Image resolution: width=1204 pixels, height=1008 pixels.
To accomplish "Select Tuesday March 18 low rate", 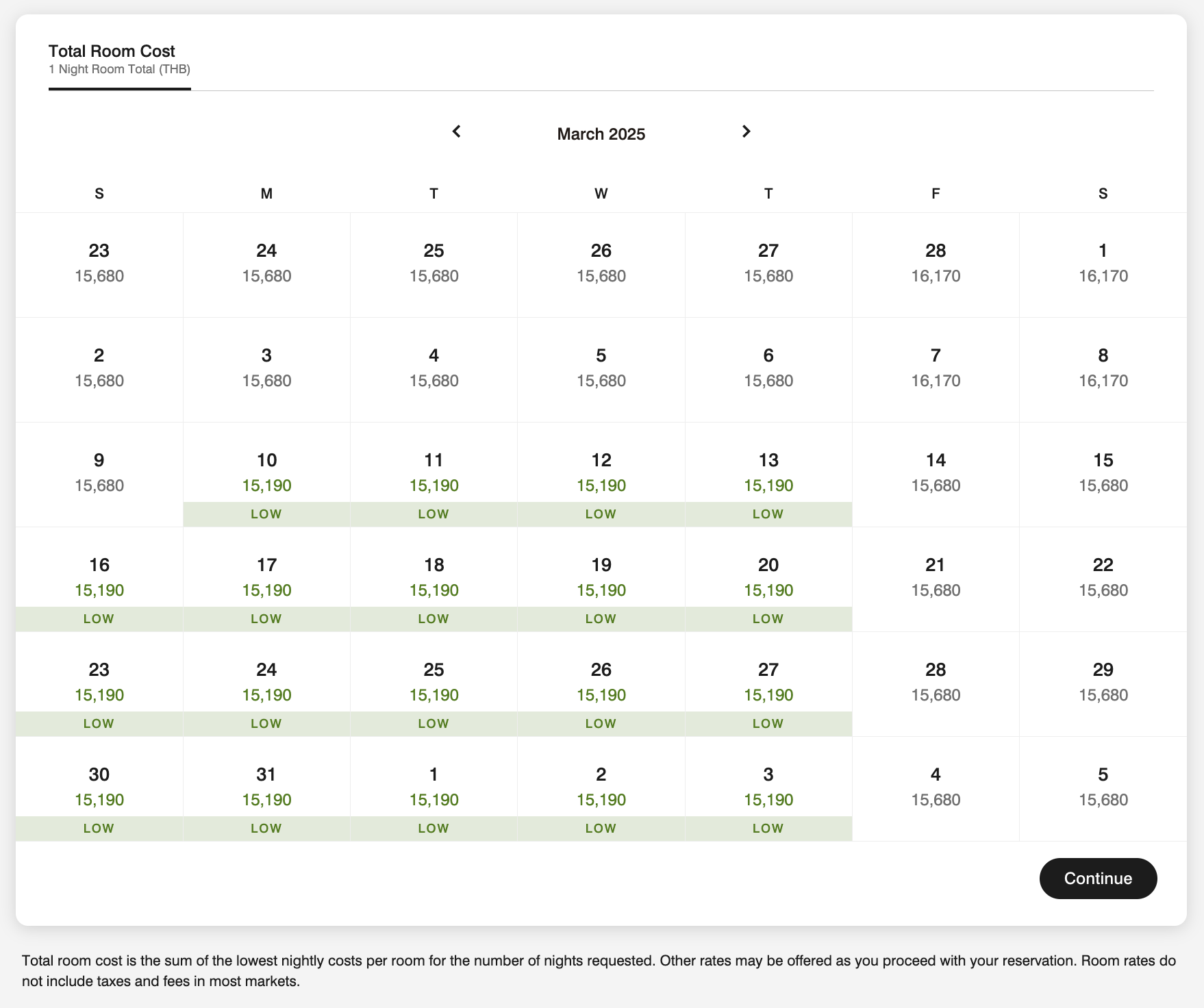I will tap(434, 579).
